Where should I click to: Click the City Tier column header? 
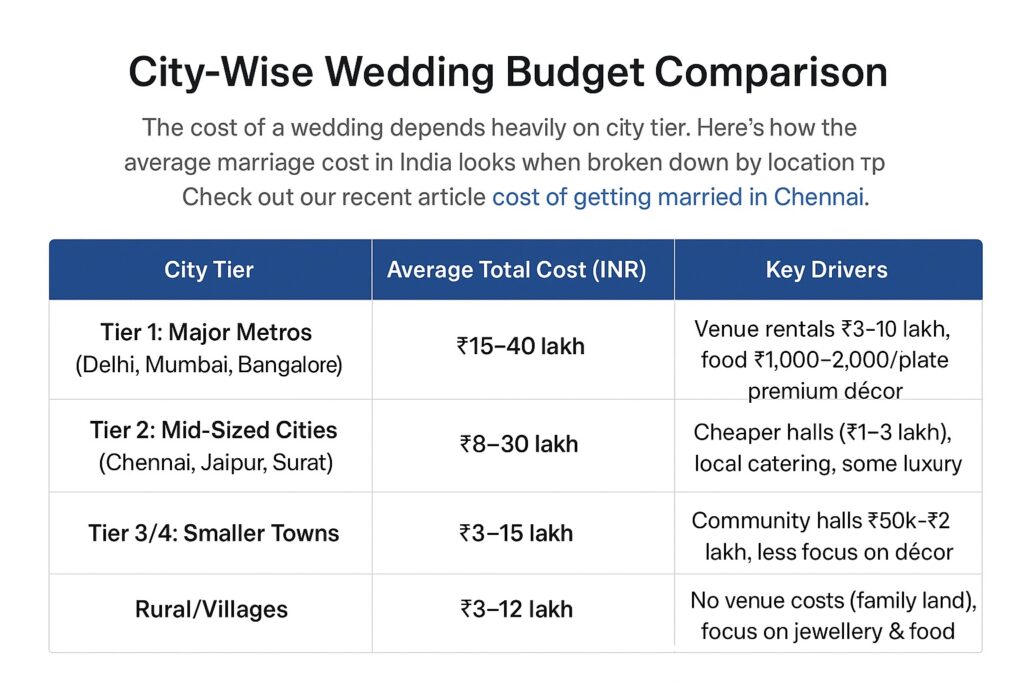209,270
